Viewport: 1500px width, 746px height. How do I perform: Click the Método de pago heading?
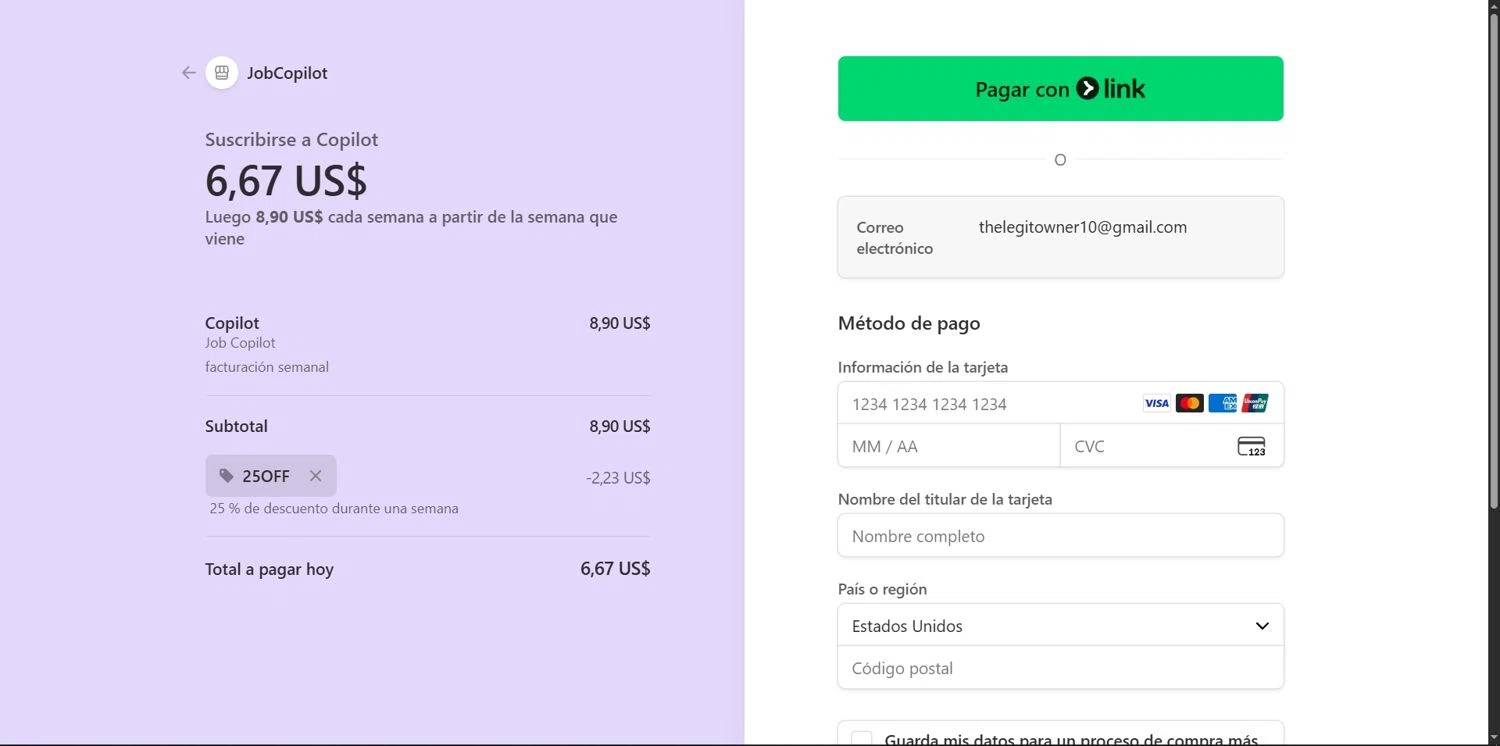click(x=909, y=323)
